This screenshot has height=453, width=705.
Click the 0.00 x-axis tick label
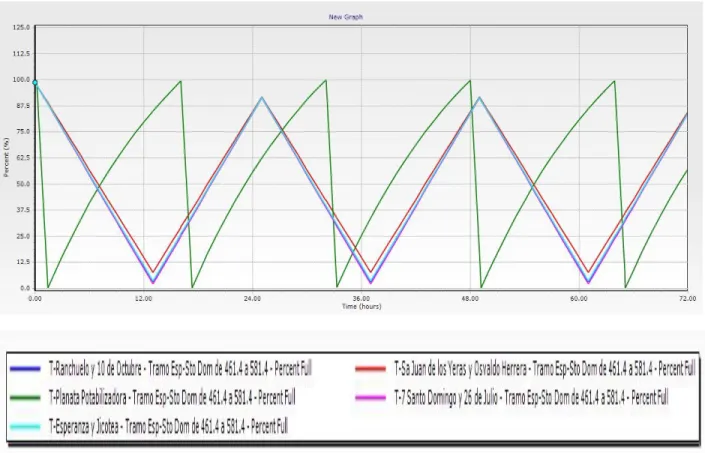click(35, 299)
